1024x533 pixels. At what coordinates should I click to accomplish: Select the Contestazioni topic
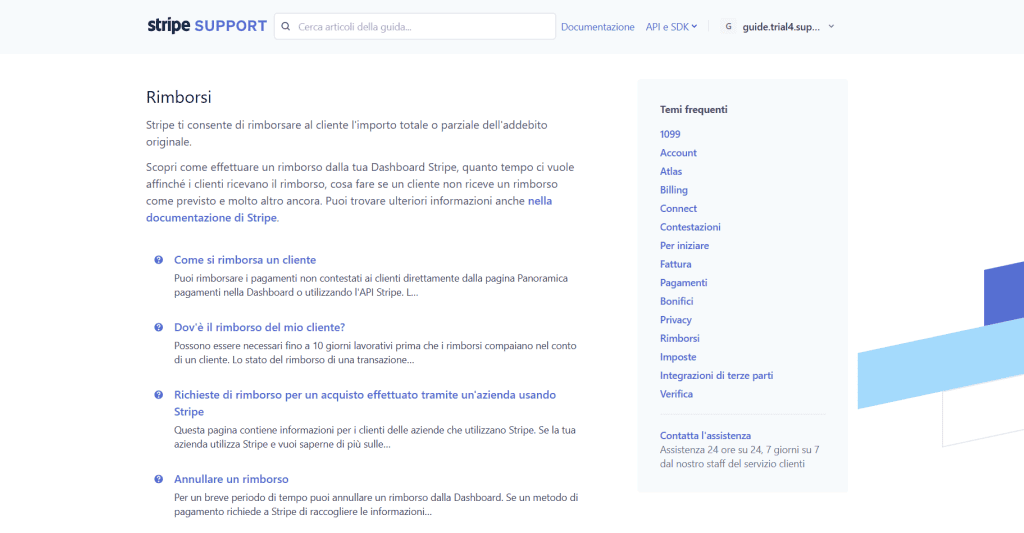[x=690, y=227]
